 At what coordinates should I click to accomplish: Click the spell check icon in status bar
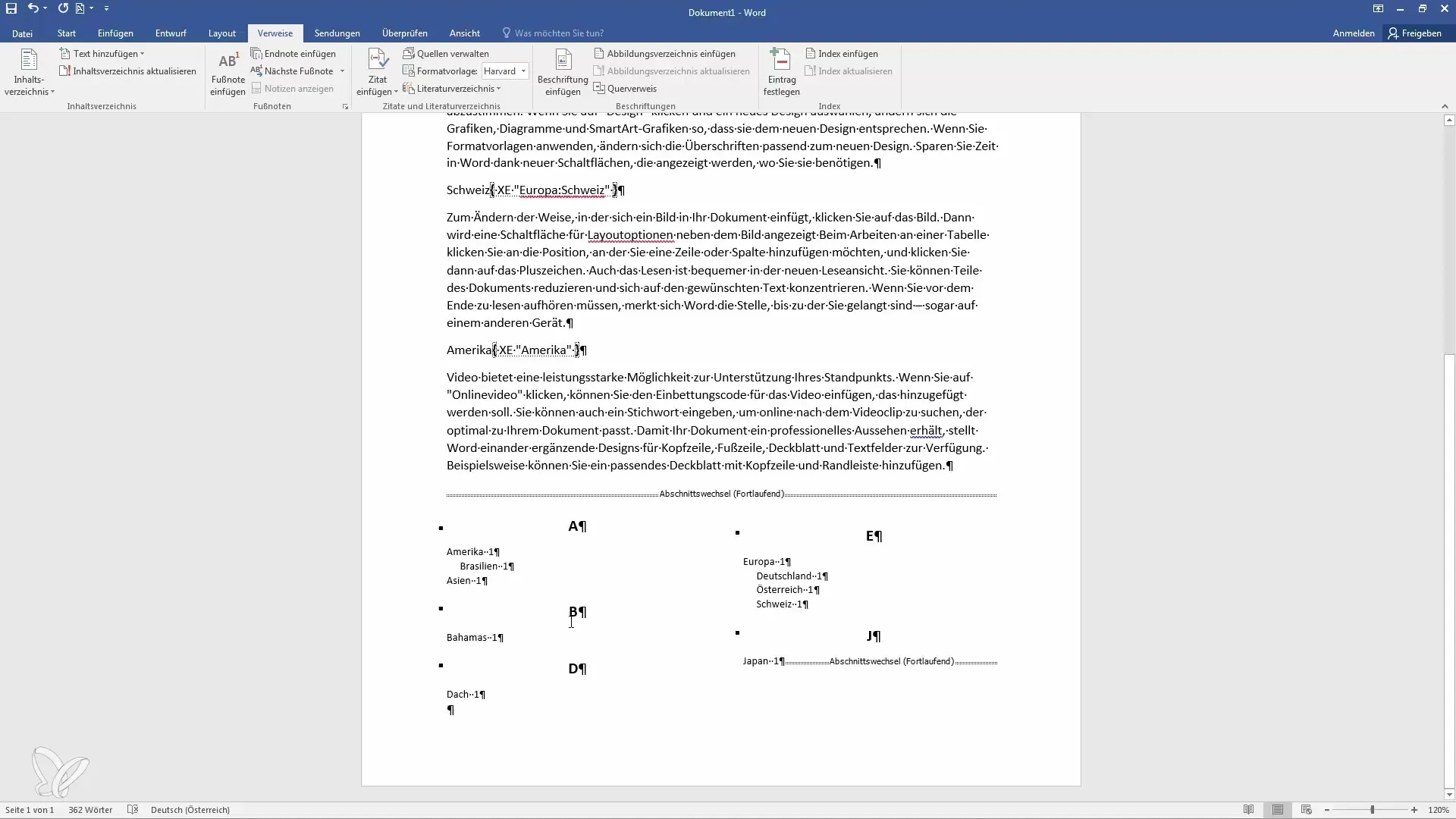click(x=133, y=810)
